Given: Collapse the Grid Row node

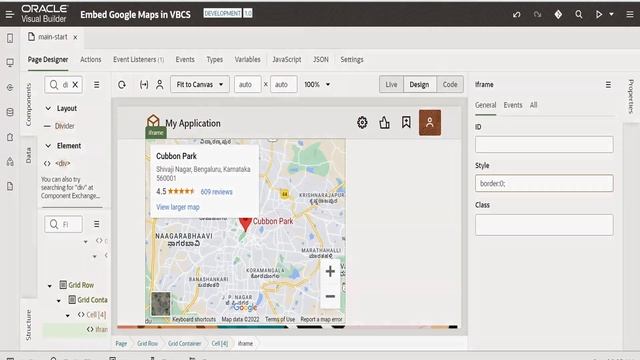Looking at the screenshot, I should [50, 286].
